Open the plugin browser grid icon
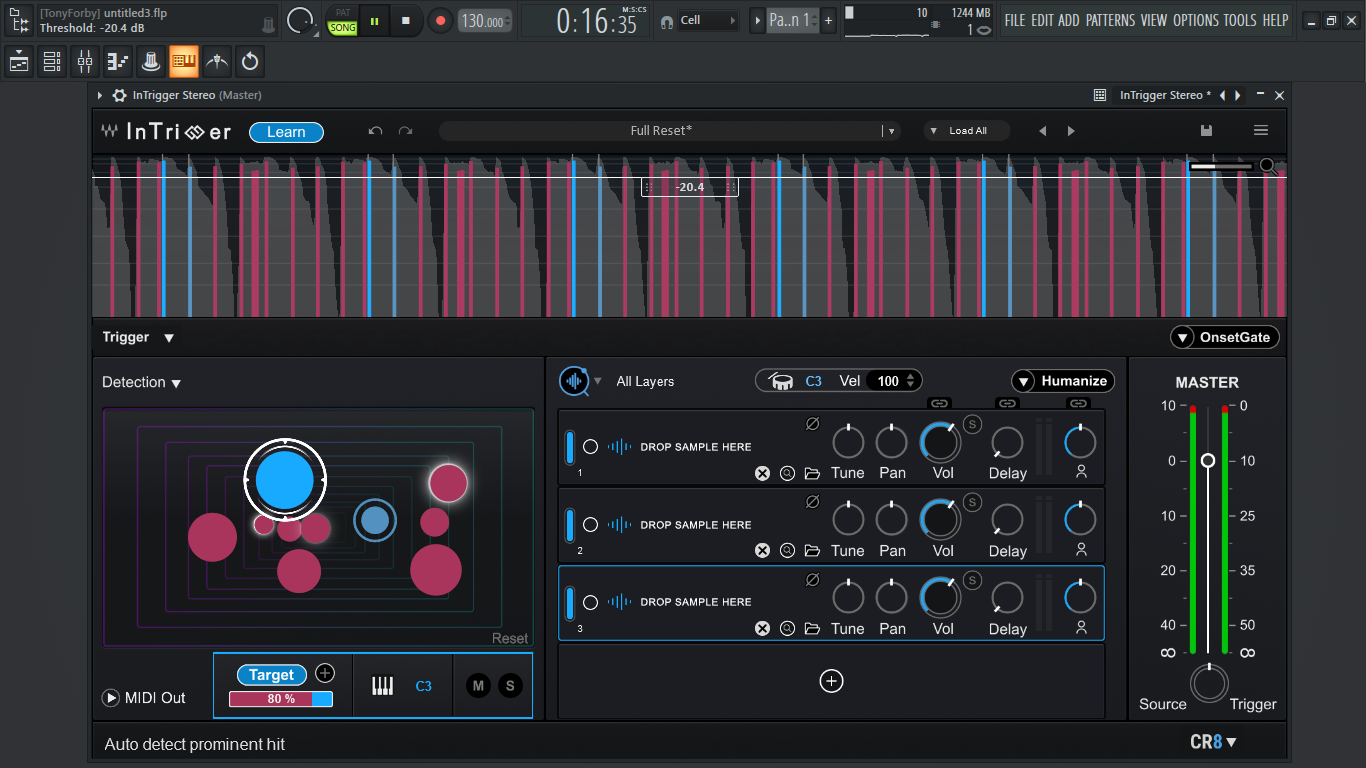Viewport: 1366px width, 768px height. 1100,95
